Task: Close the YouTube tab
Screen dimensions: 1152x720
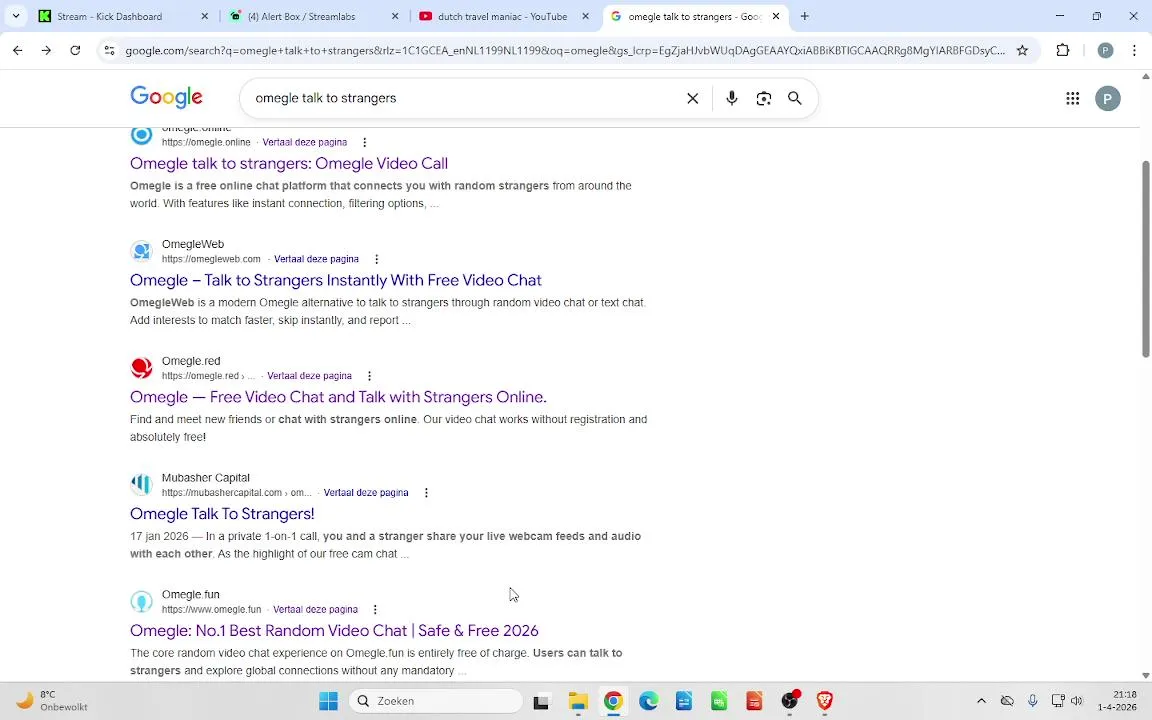Action: pos(586,16)
